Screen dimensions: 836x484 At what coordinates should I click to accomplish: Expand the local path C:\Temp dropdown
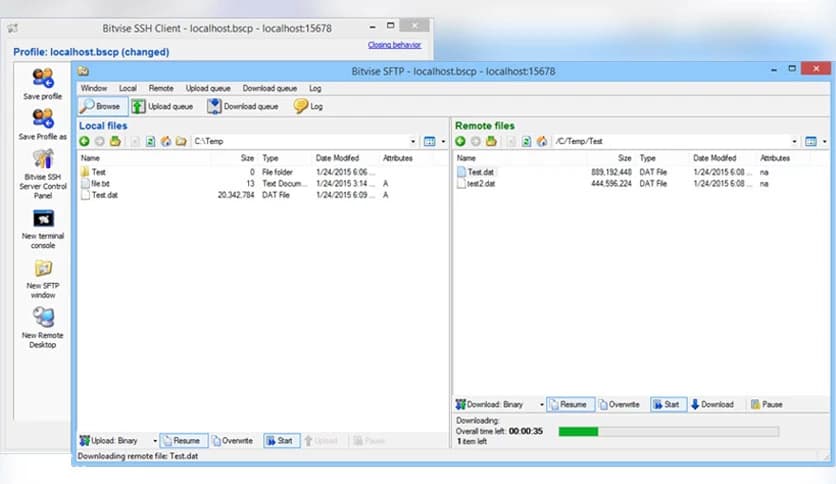(413, 141)
